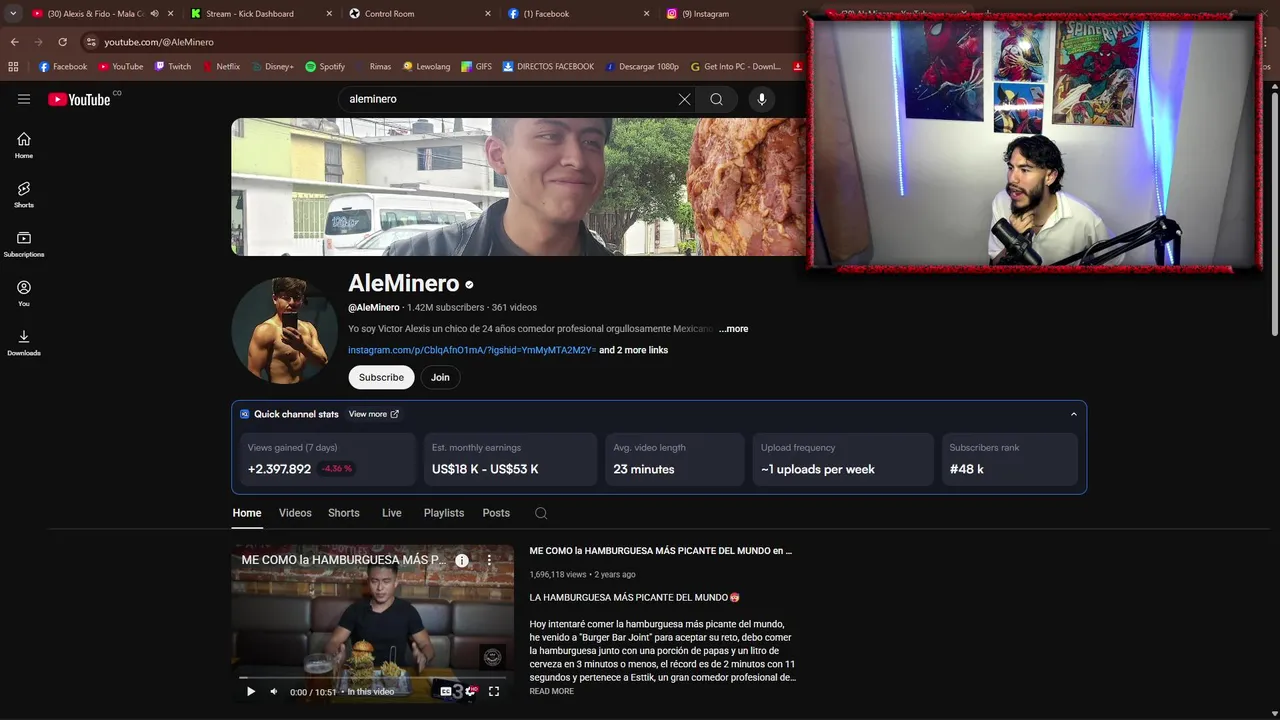
Task: Mute the featured video volume
Action: tap(274, 691)
